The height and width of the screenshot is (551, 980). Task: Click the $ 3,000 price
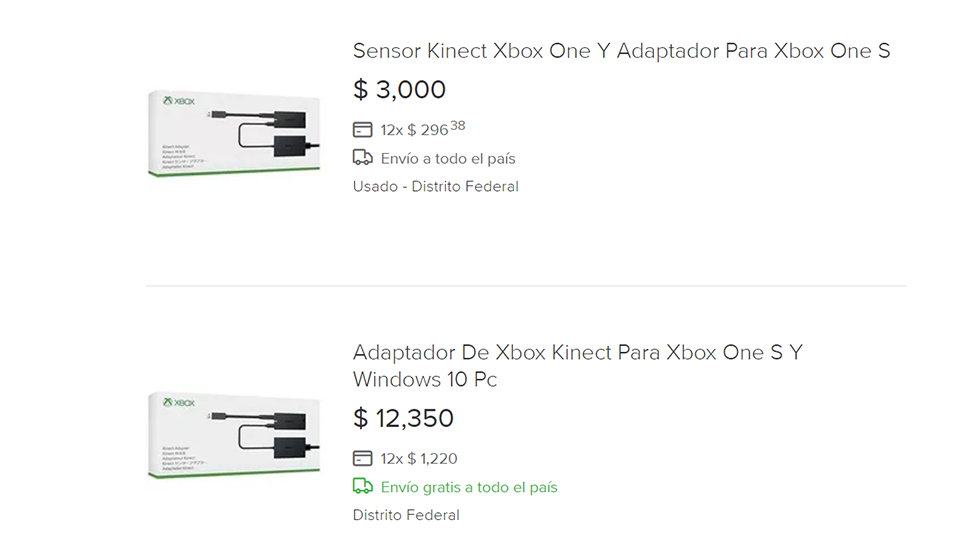399,89
